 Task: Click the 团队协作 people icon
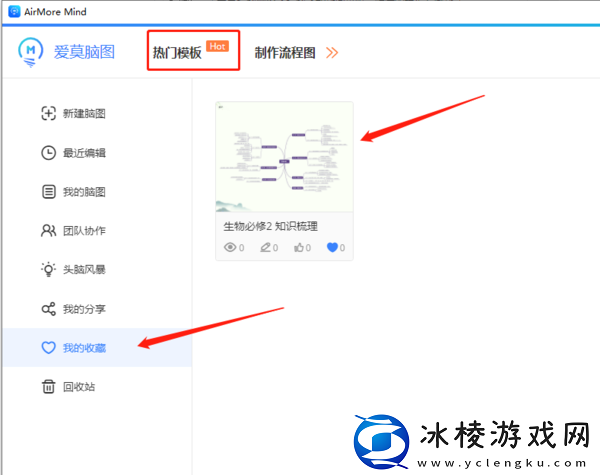49,230
